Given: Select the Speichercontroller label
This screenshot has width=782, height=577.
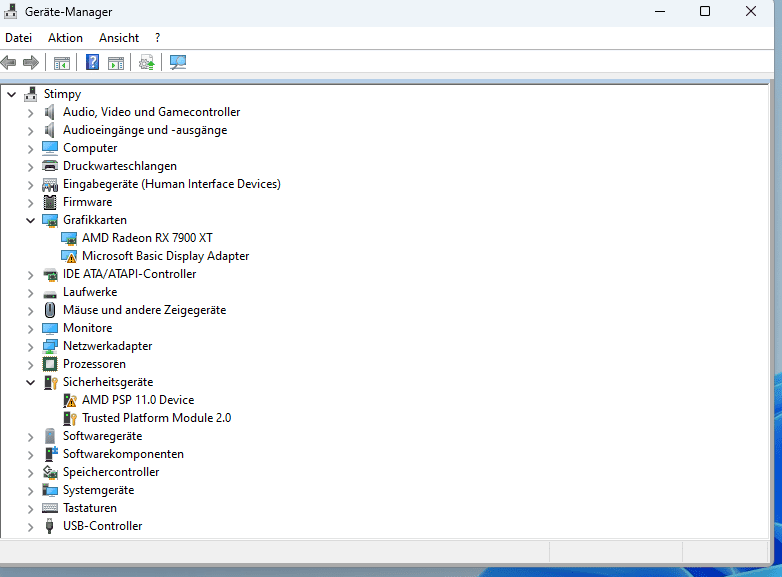Looking at the screenshot, I should 111,472.
